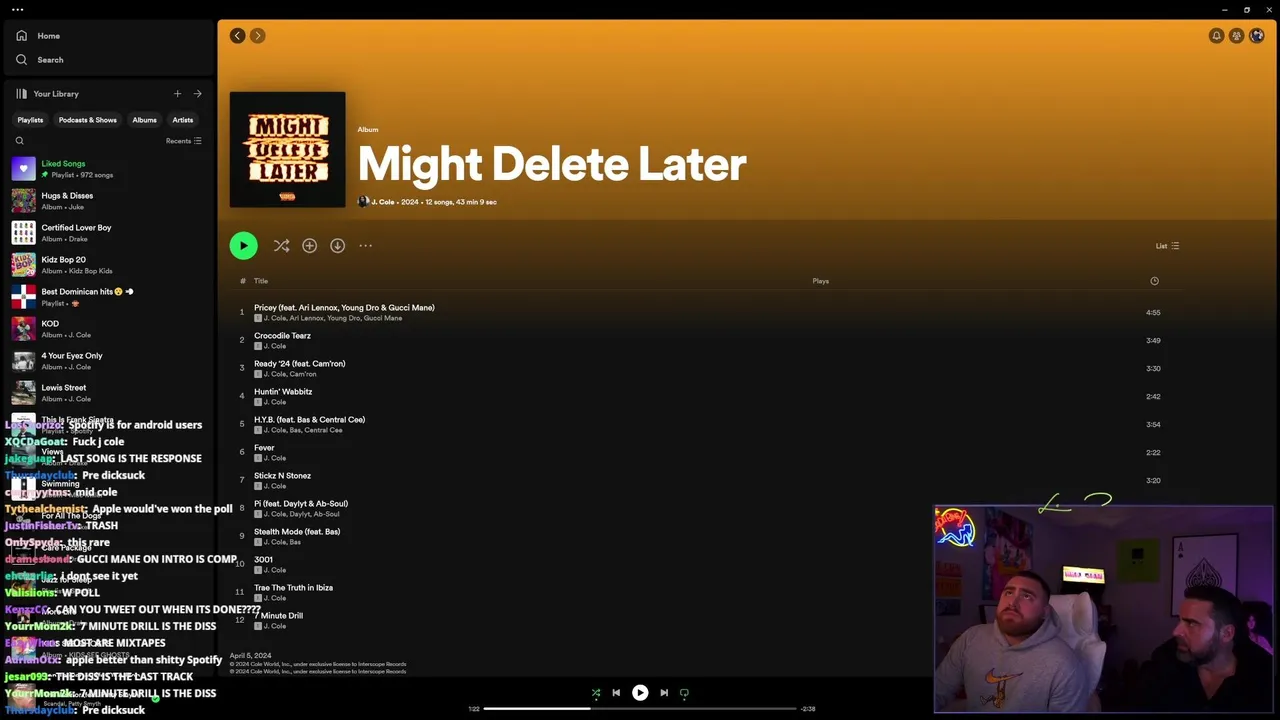
Task: Click the Might Delete Later cover art
Action: pyautogui.click(x=288, y=150)
